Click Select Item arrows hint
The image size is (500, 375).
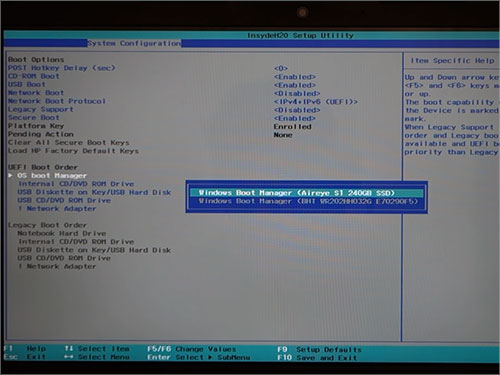(x=97, y=349)
